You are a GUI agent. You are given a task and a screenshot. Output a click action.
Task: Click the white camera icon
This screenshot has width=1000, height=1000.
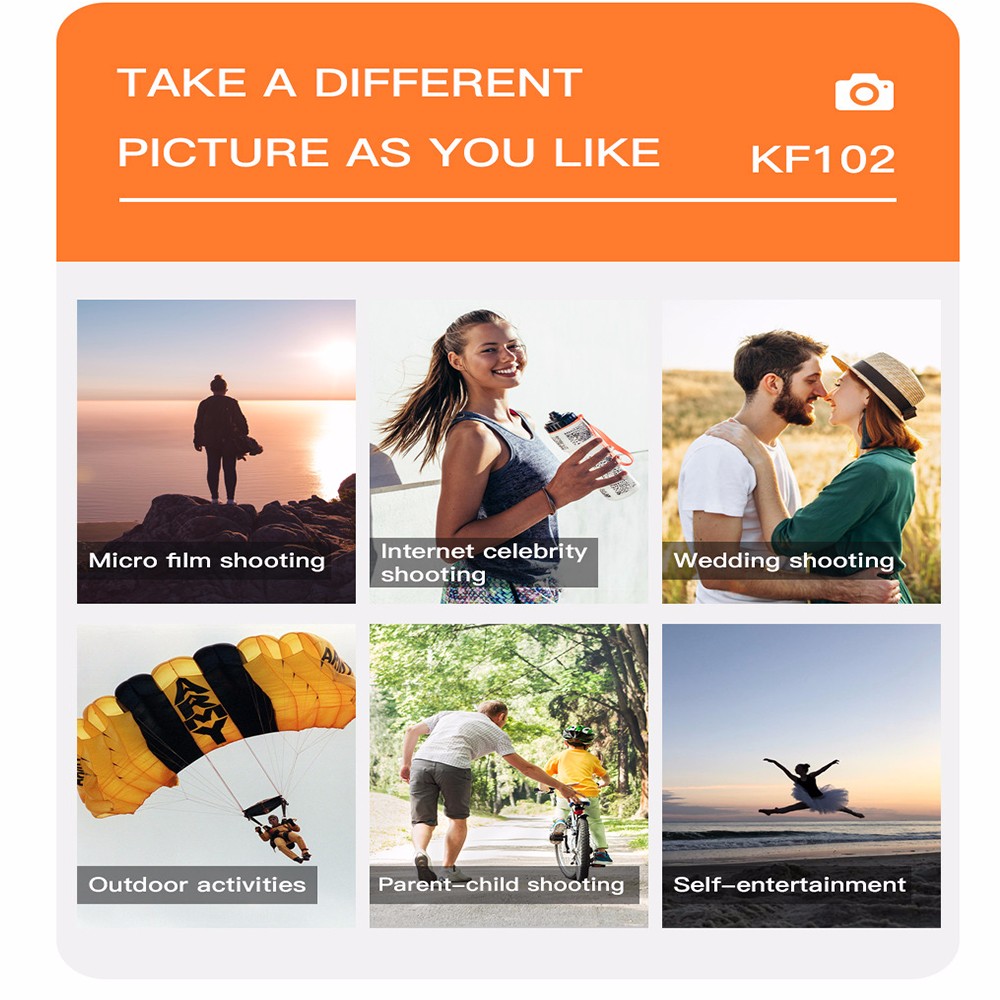[864, 92]
